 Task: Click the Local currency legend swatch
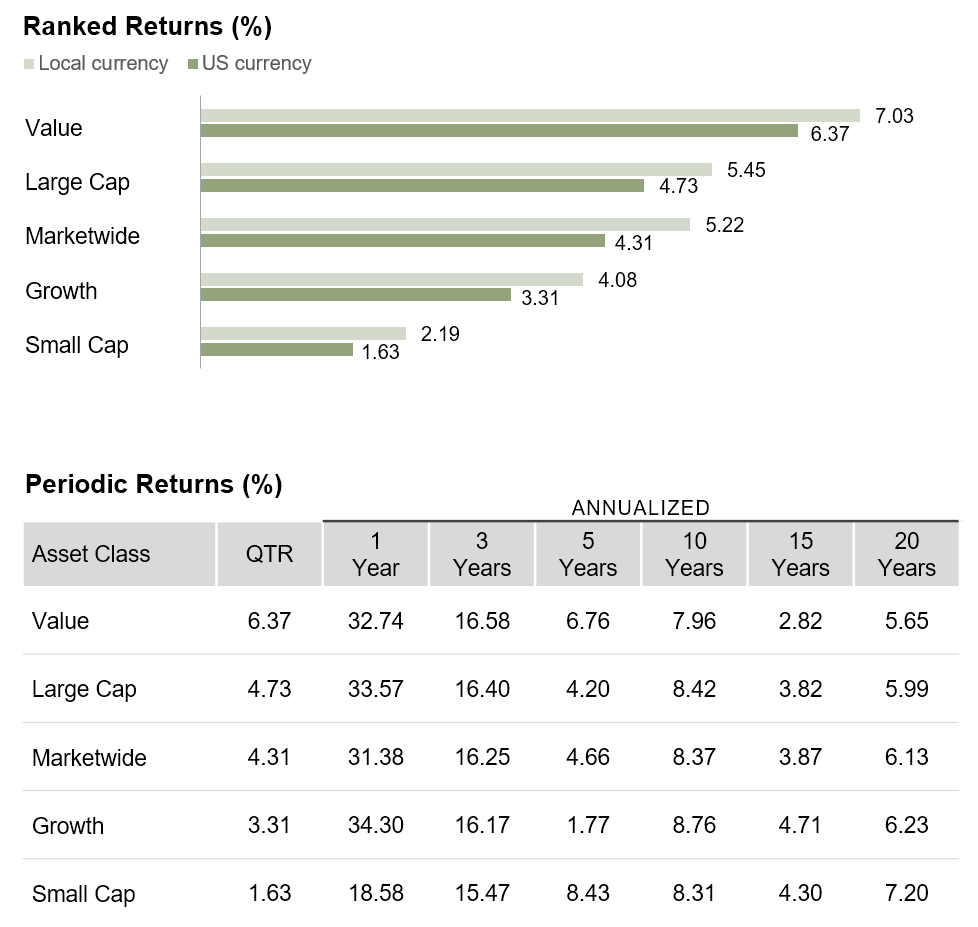click(x=29, y=65)
